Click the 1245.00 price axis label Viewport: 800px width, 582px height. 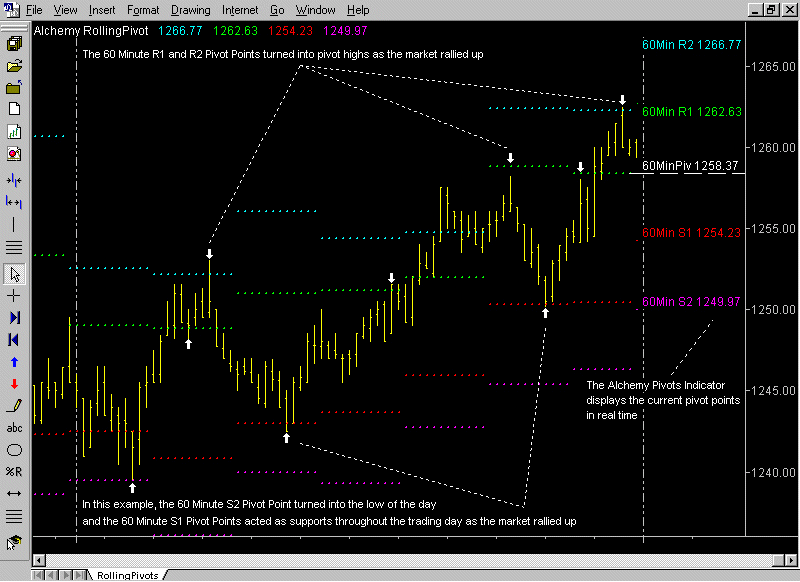[x=773, y=391]
